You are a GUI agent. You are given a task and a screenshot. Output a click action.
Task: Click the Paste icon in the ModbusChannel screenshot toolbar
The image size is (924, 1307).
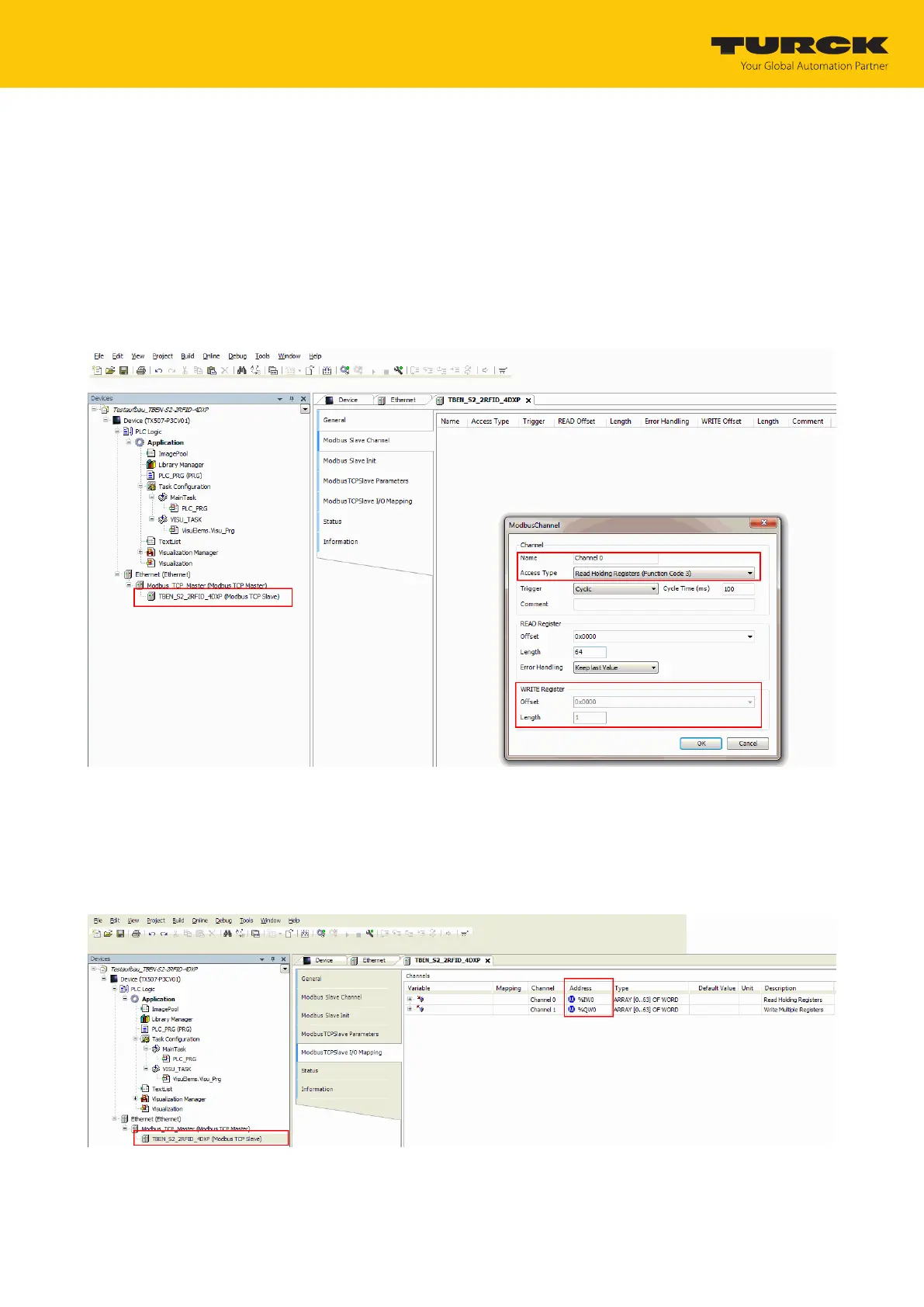[211, 371]
